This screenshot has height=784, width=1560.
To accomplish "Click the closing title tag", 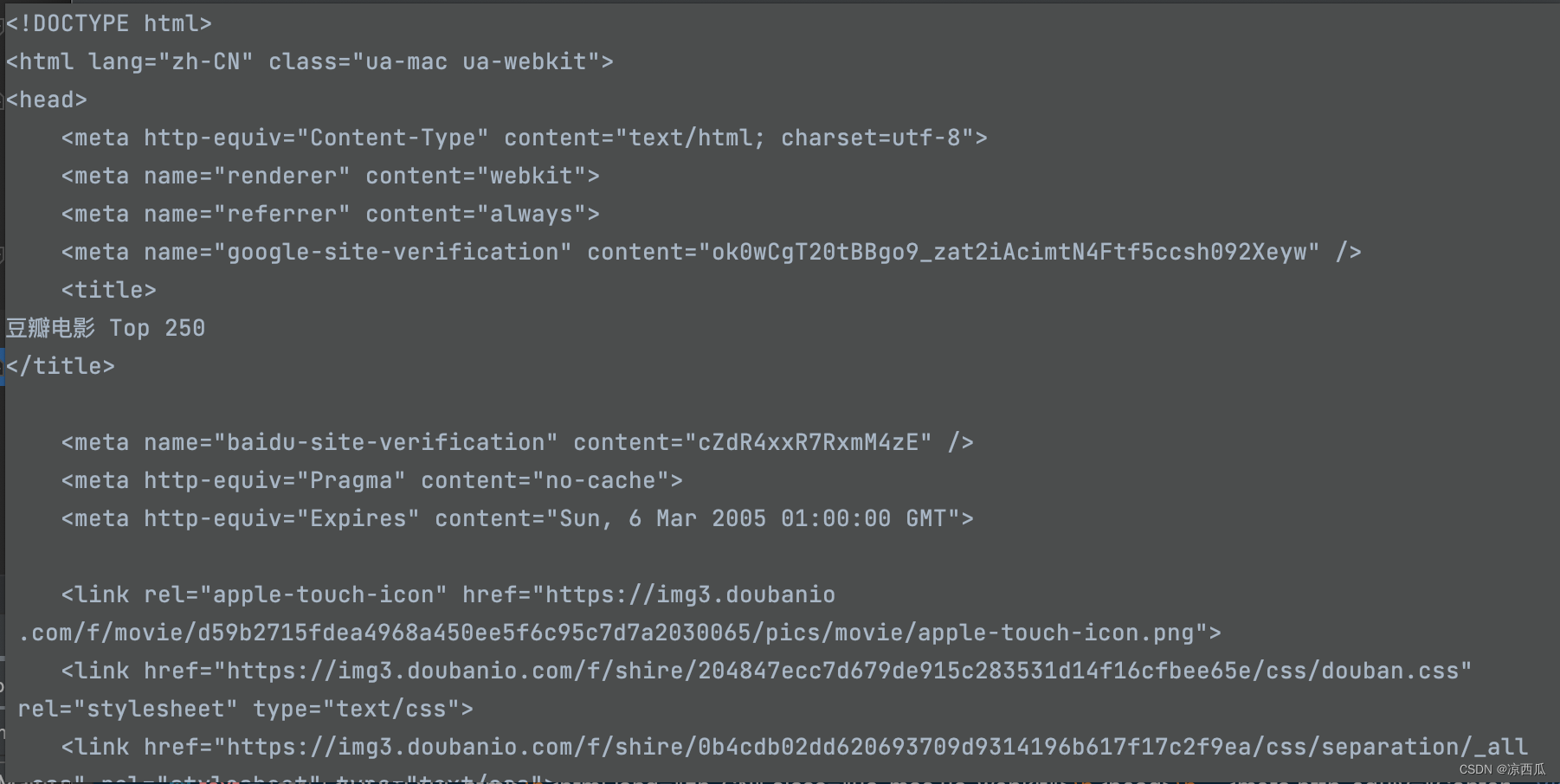I will (60, 366).
